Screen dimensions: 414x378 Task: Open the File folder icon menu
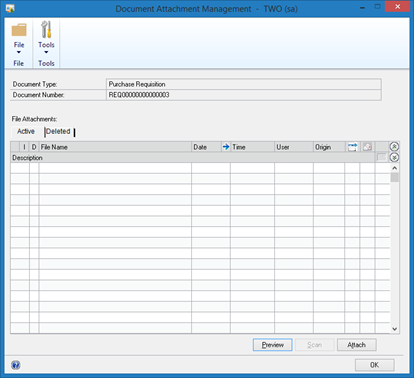tap(19, 30)
